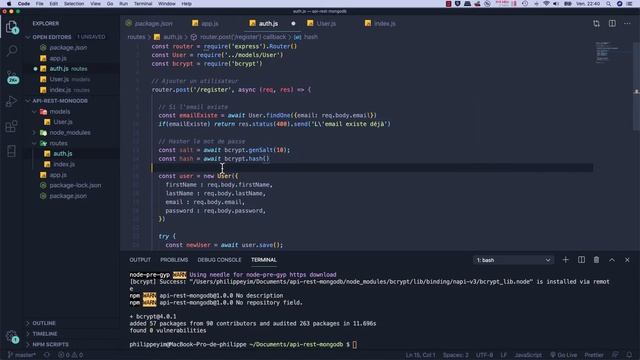Viewport: 640px width, 360px height.
Task: Open the Extensions view
Action: (12, 126)
